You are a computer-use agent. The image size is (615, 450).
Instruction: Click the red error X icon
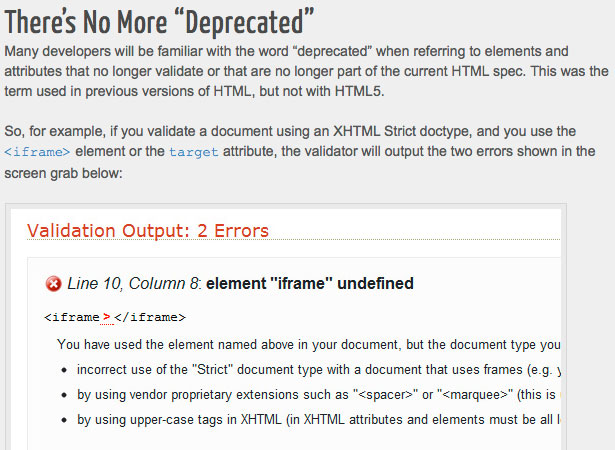(x=53, y=284)
